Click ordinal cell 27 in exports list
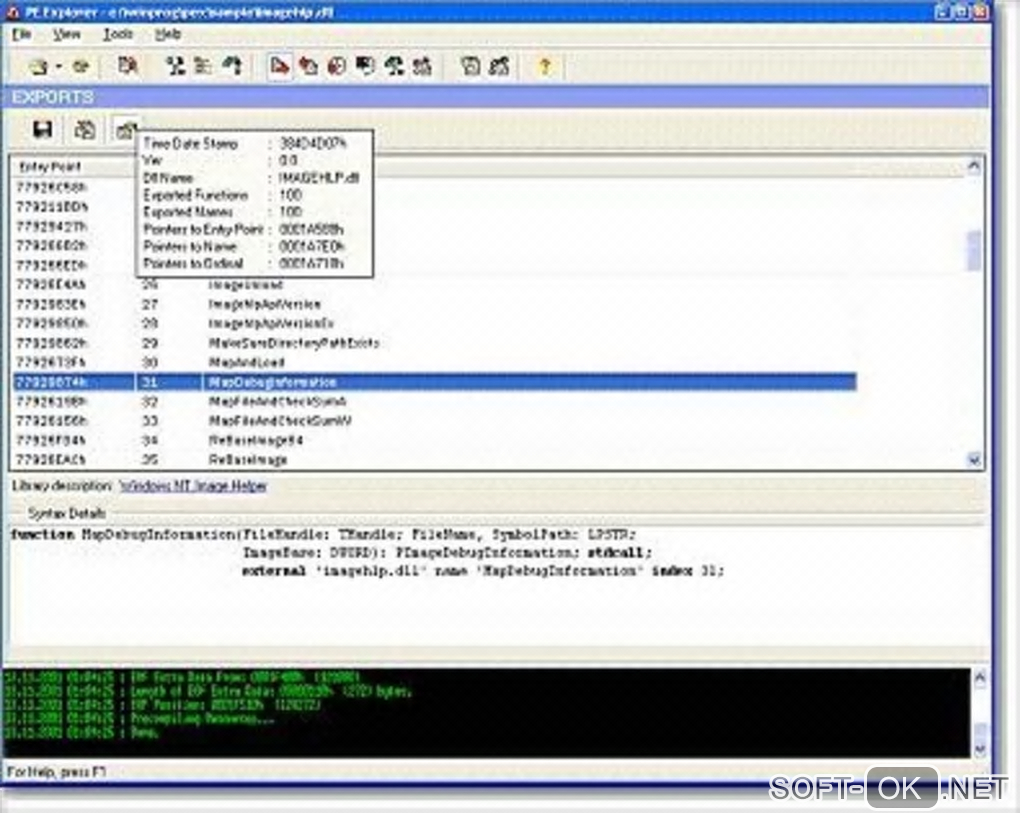 click(150, 304)
